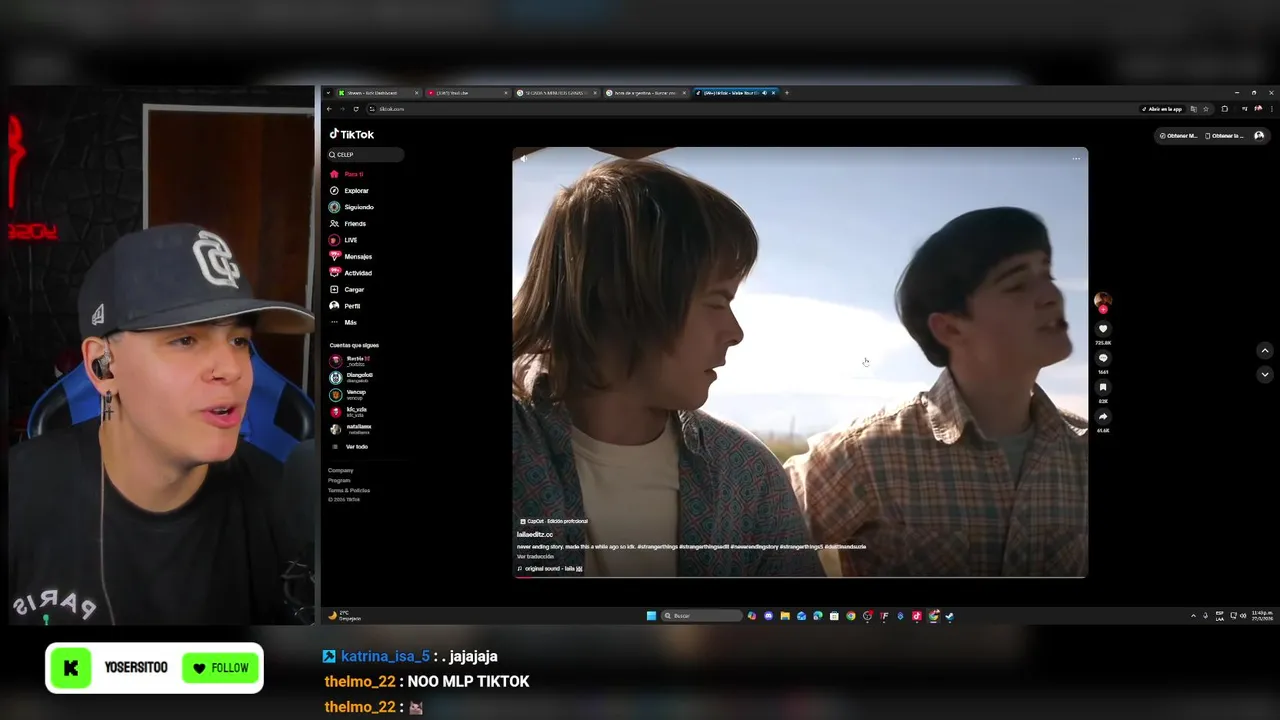
Task: Open natallaws followed account
Action: [351, 428]
